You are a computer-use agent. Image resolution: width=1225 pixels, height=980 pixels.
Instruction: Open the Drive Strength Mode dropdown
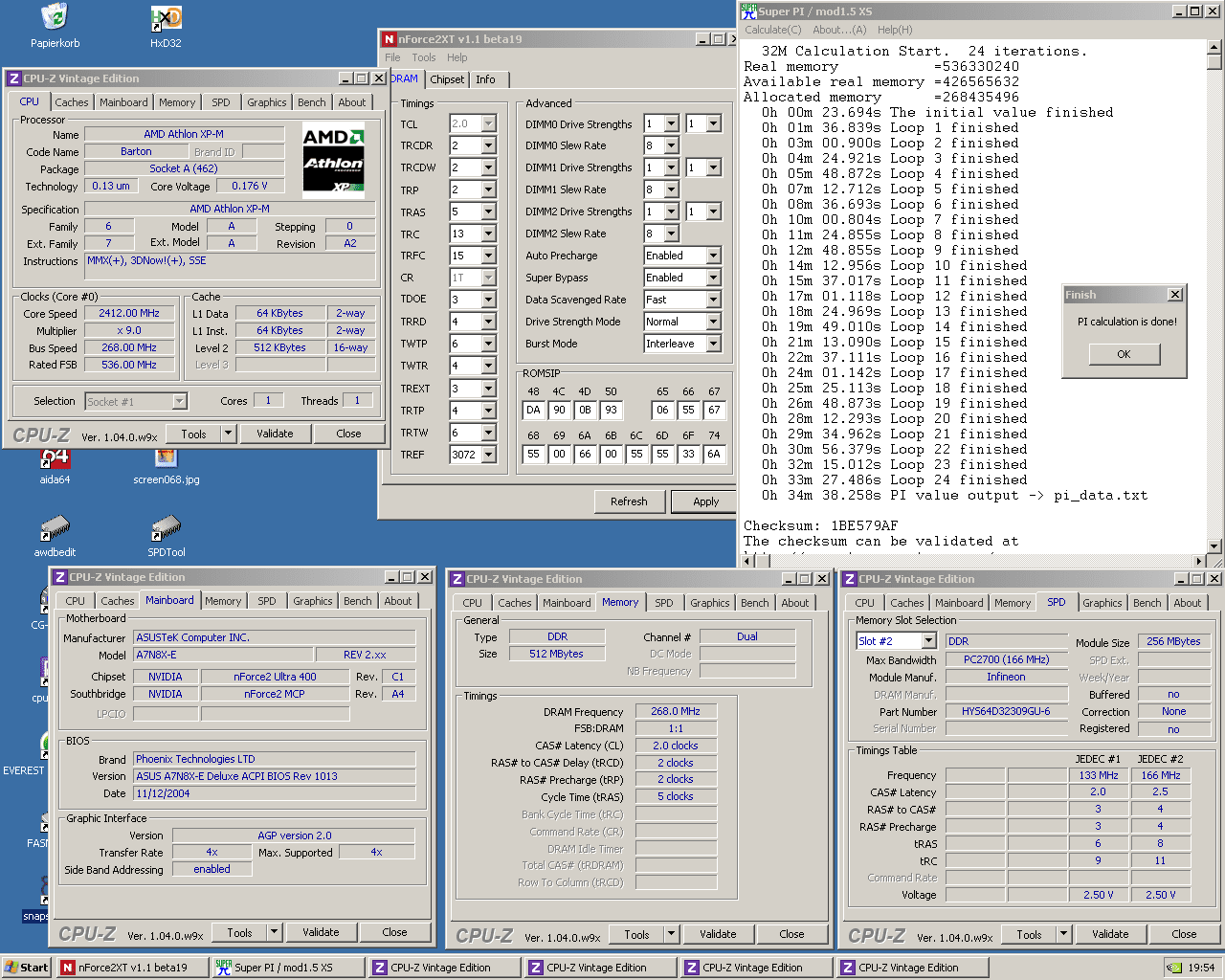coord(713,322)
